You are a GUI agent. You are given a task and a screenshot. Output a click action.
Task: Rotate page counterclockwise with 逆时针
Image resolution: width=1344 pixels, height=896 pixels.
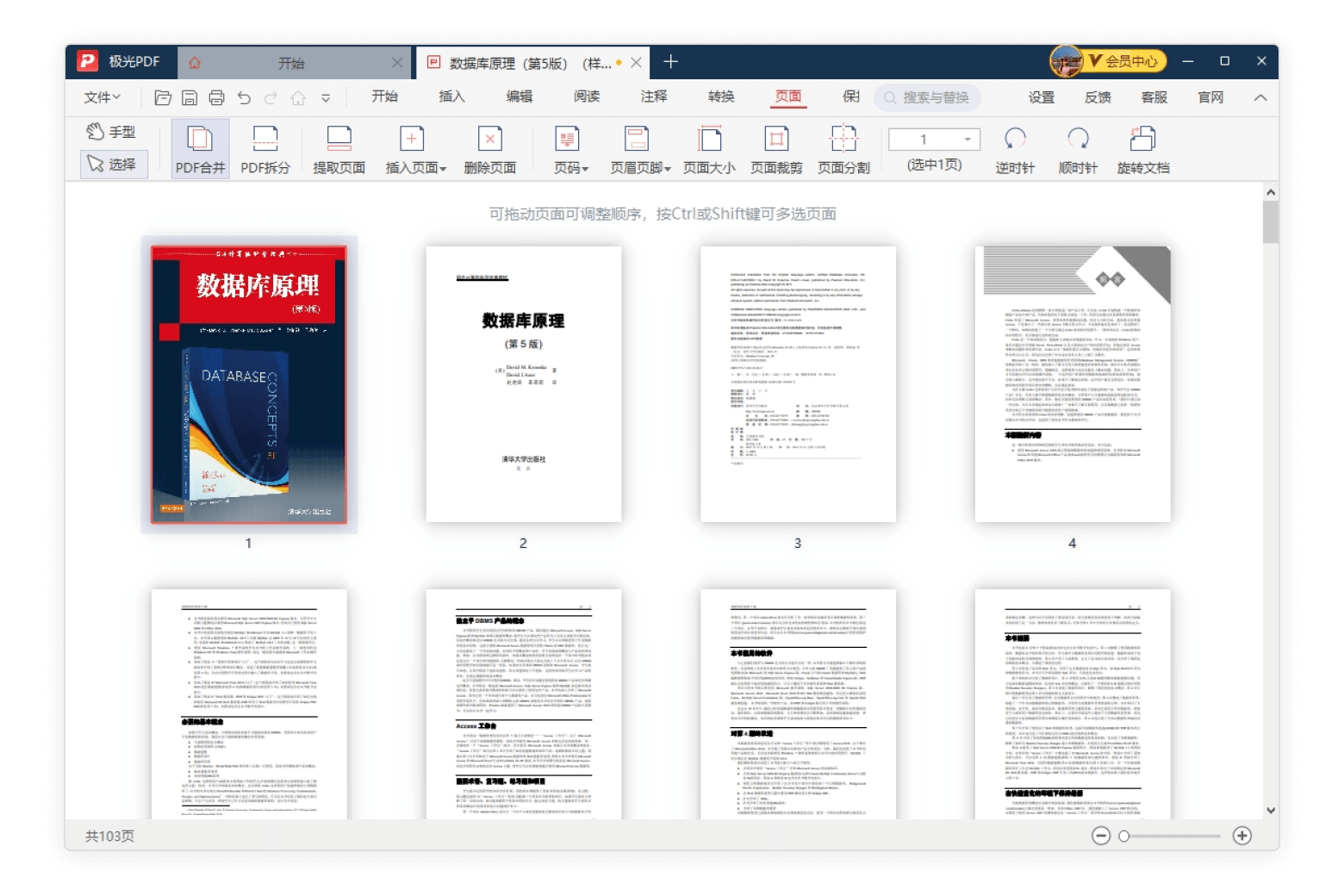(x=1015, y=148)
